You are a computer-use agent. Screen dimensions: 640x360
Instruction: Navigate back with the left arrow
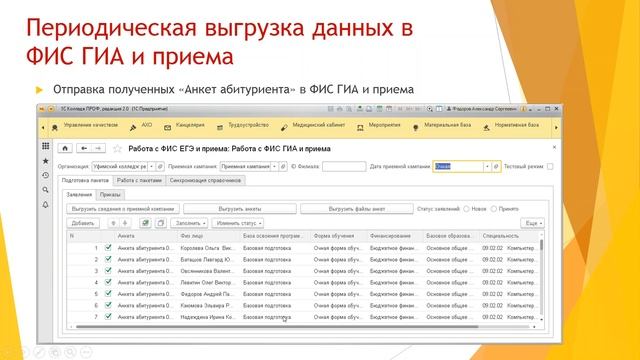[84, 148]
